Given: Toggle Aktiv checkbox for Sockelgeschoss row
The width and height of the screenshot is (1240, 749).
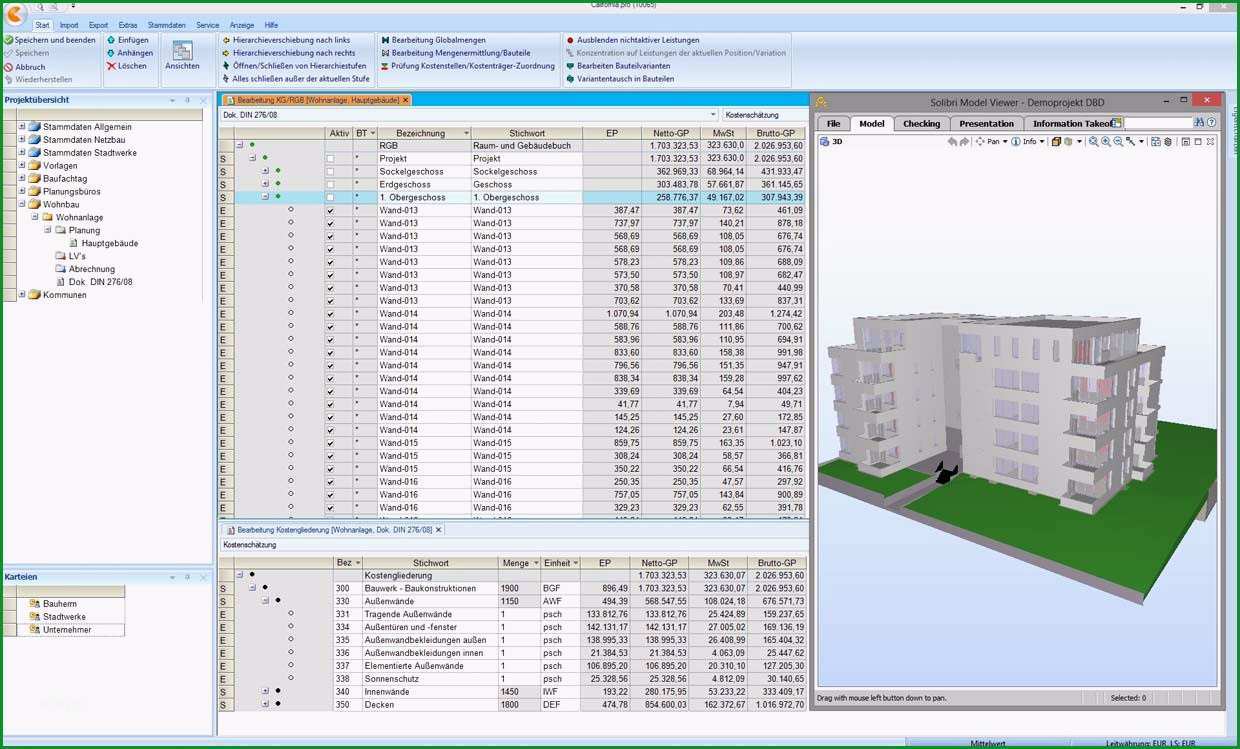Looking at the screenshot, I should tap(330, 172).
